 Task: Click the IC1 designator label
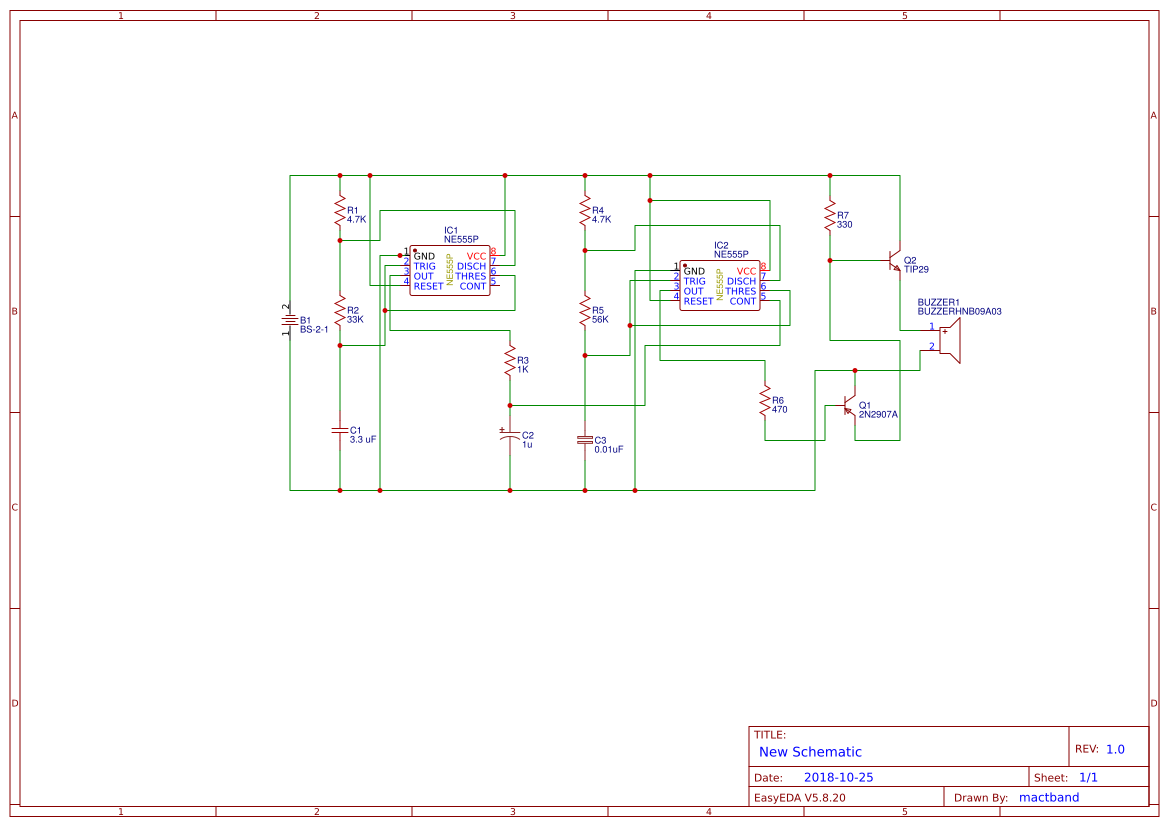pos(450,230)
